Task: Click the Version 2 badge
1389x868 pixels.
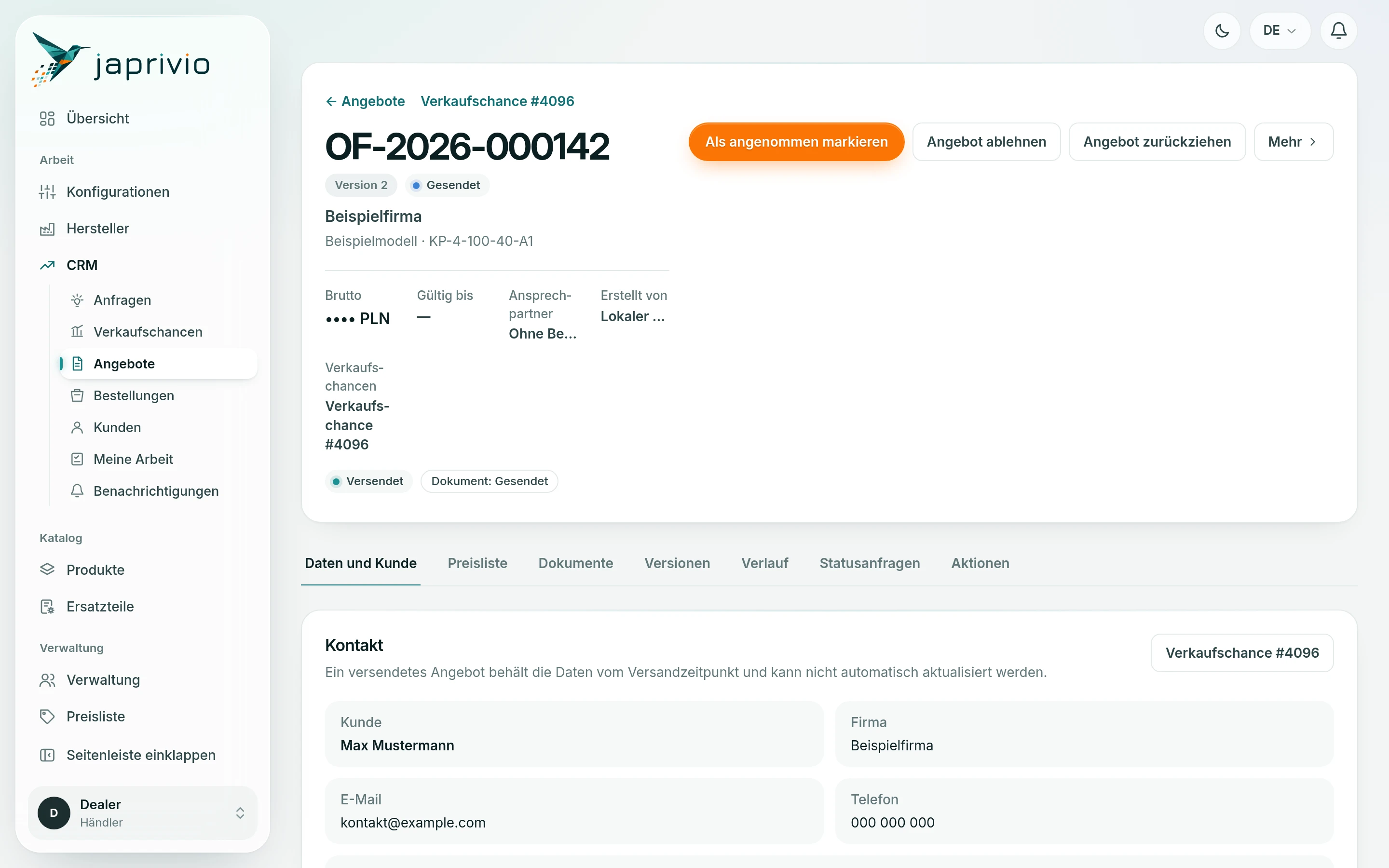Action: coord(361,186)
